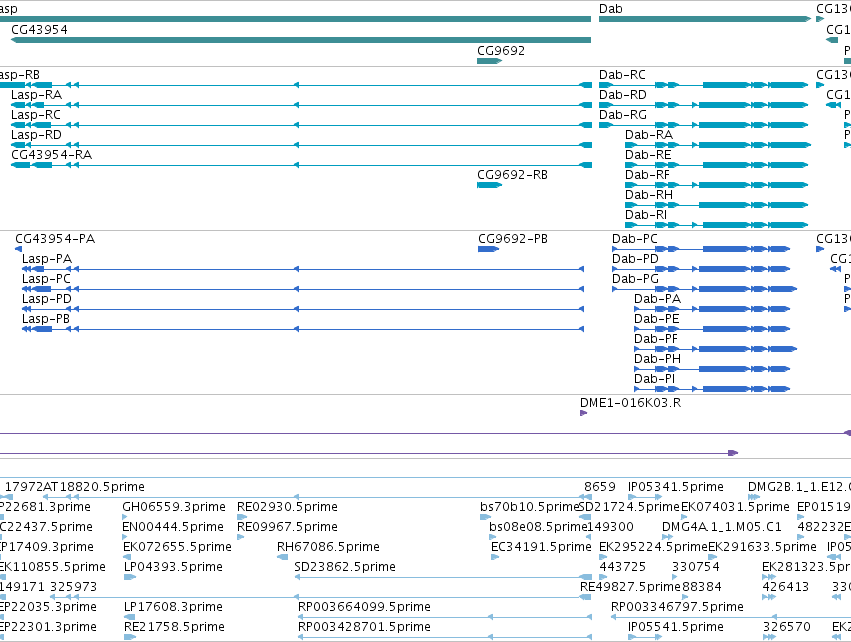Select the Dab-PC protein label

634,239
